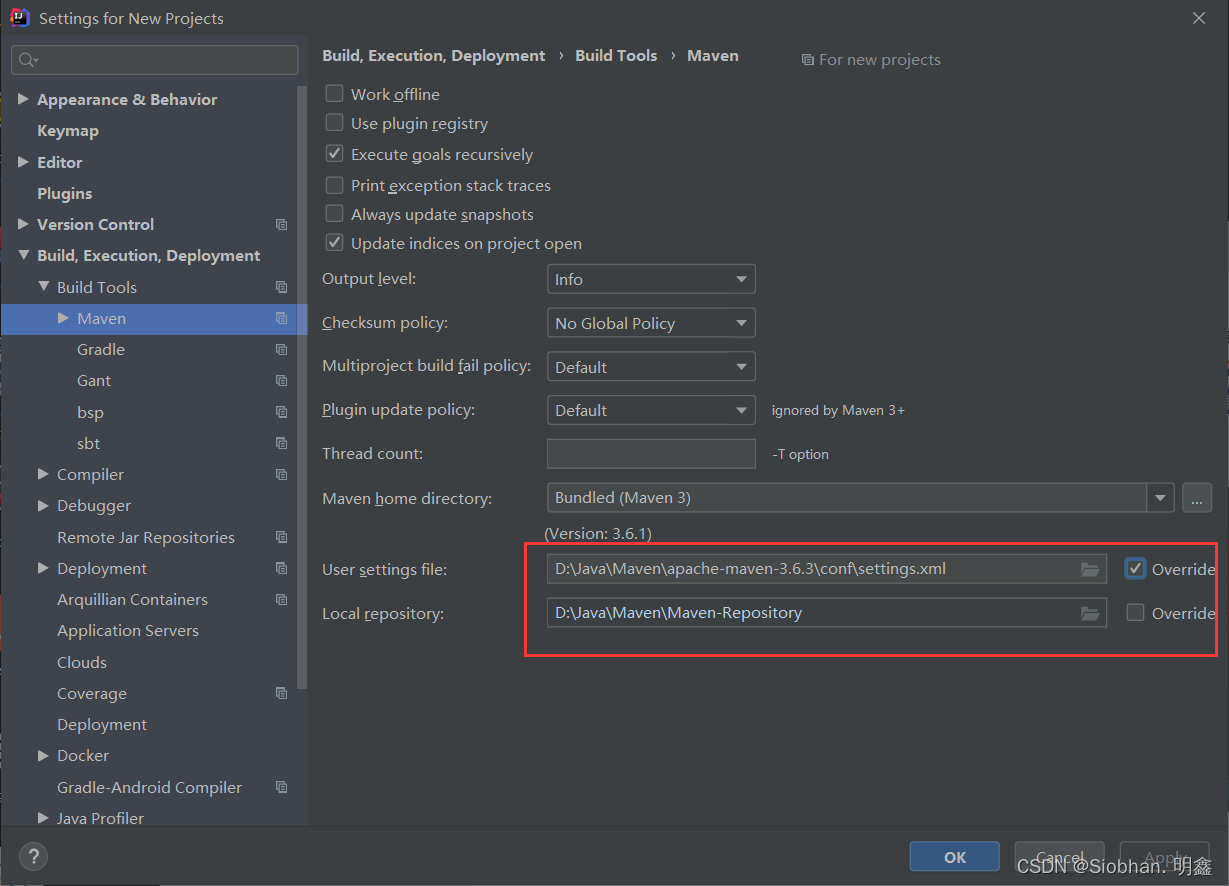Image resolution: width=1229 pixels, height=886 pixels.
Task: Close the Settings for New Projects dialog
Action: 1198,18
